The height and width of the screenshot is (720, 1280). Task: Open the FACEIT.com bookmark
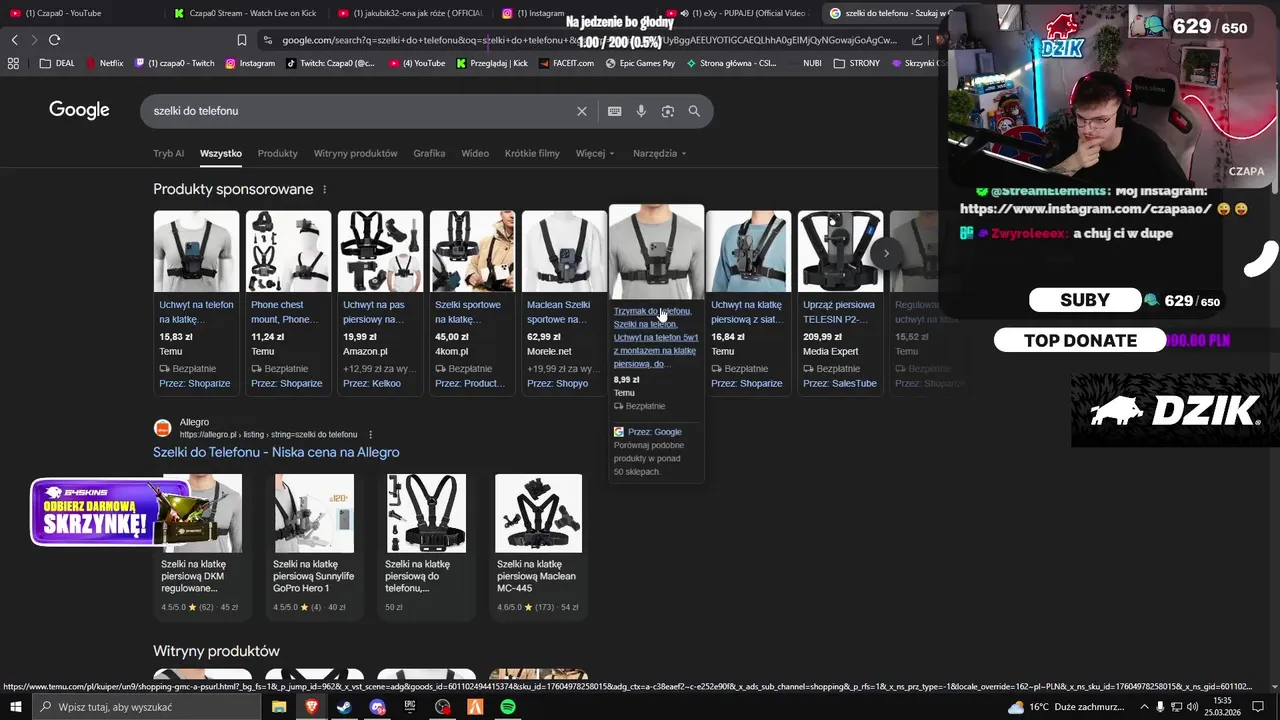(x=566, y=63)
